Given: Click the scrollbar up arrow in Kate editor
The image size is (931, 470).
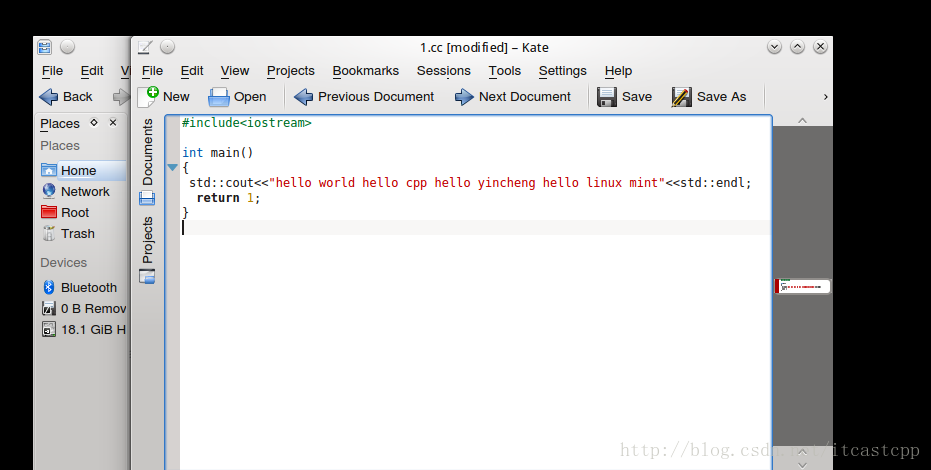Looking at the screenshot, I should [803, 120].
